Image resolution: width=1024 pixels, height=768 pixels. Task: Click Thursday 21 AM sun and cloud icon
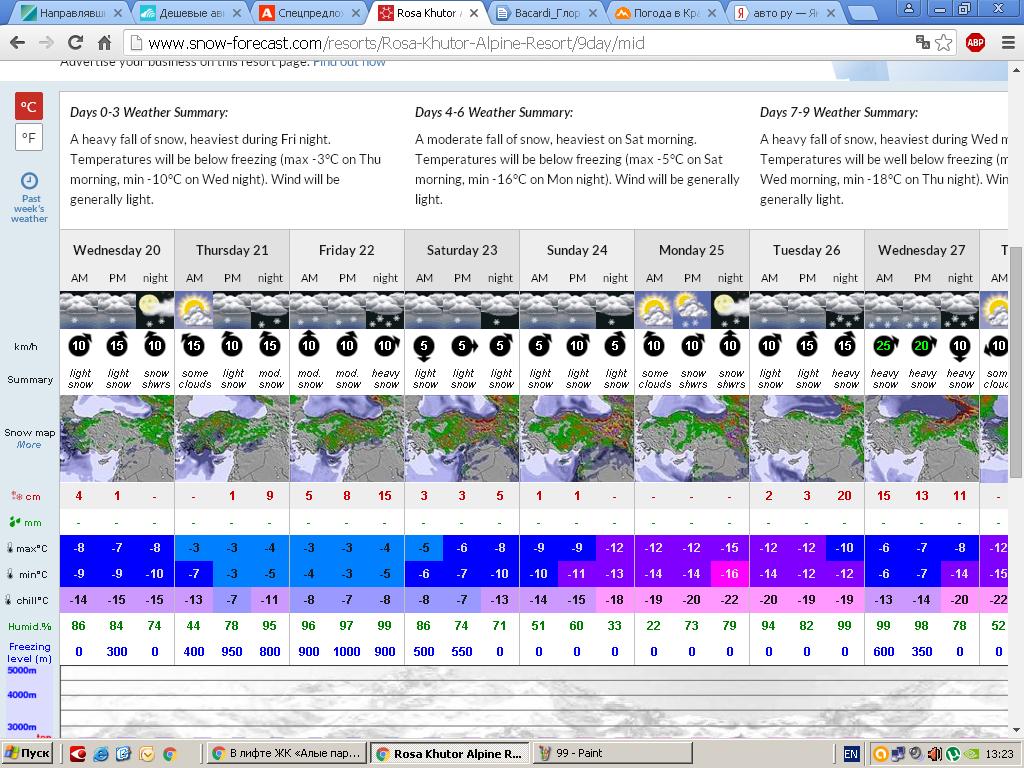pyautogui.click(x=194, y=310)
